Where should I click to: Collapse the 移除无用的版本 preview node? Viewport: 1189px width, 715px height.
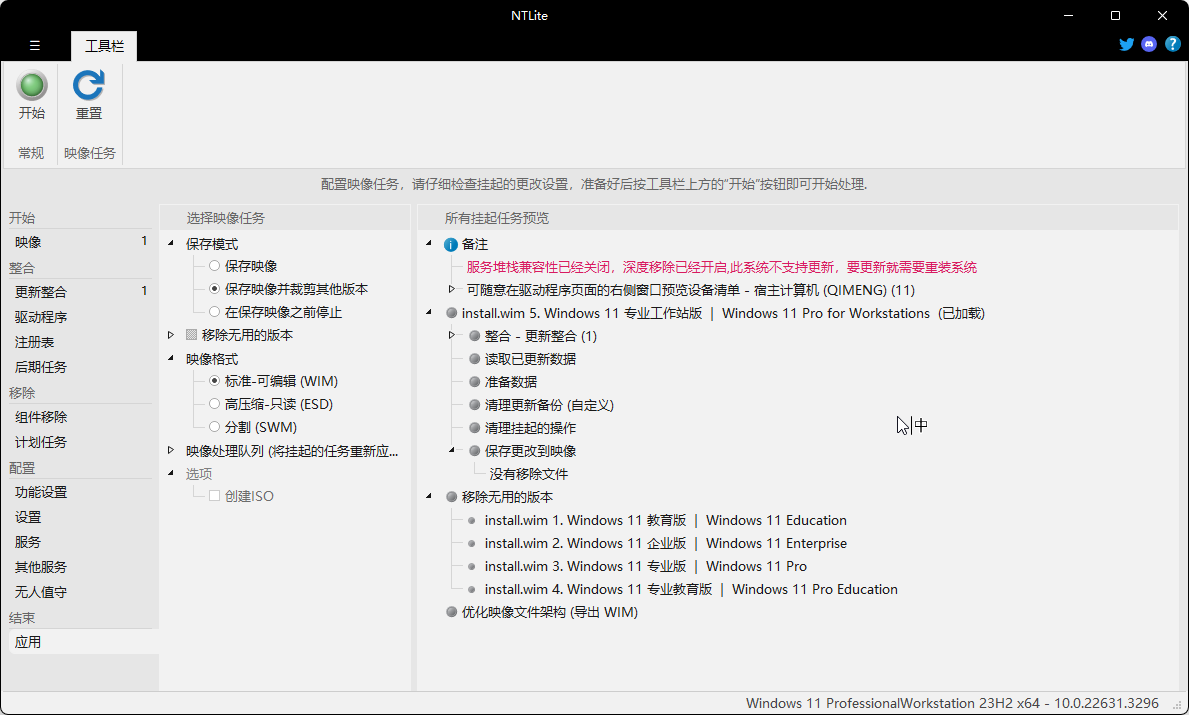tap(428, 496)
